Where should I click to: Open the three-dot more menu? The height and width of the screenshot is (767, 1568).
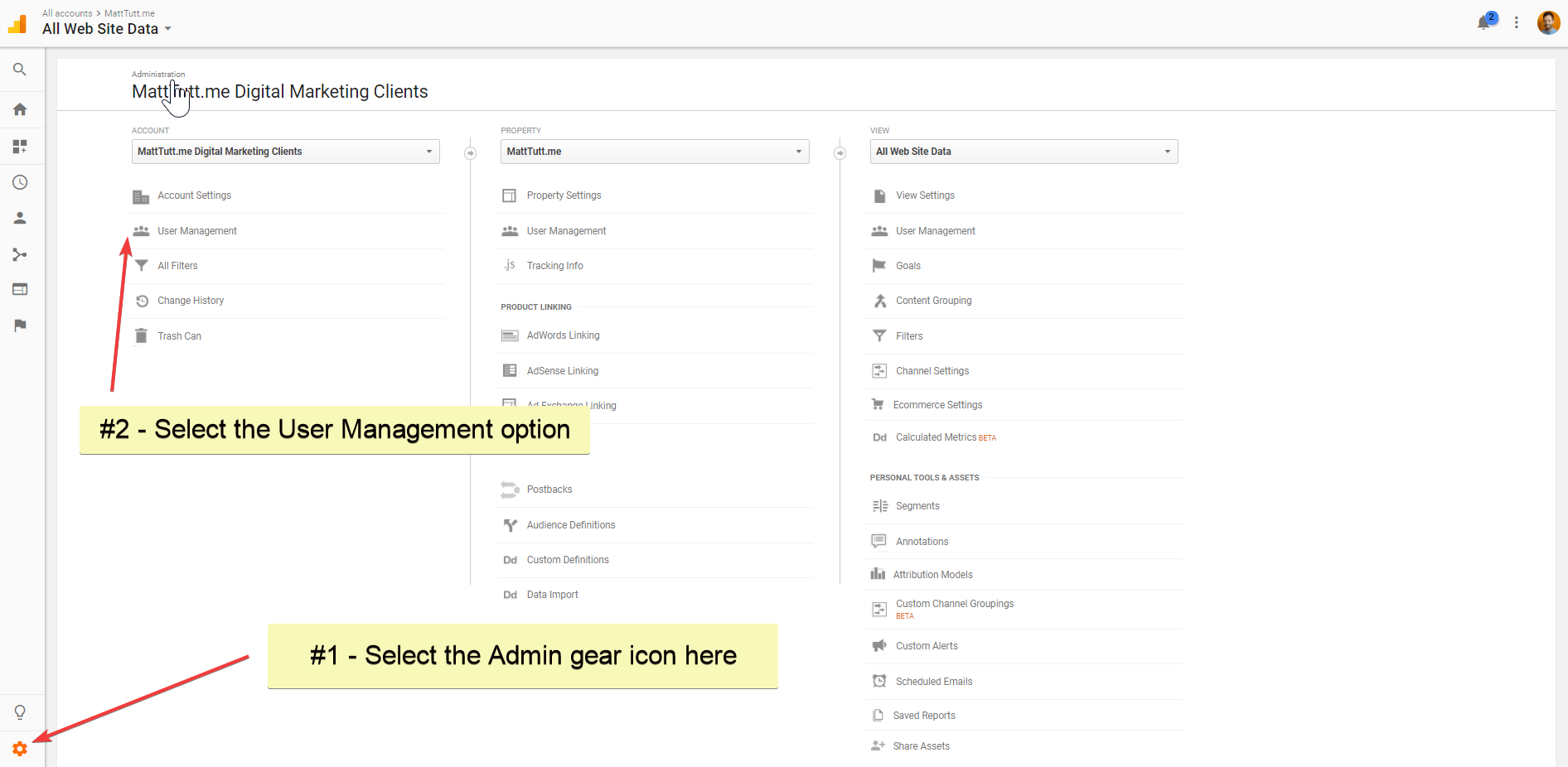click(x=1516, y=22)
